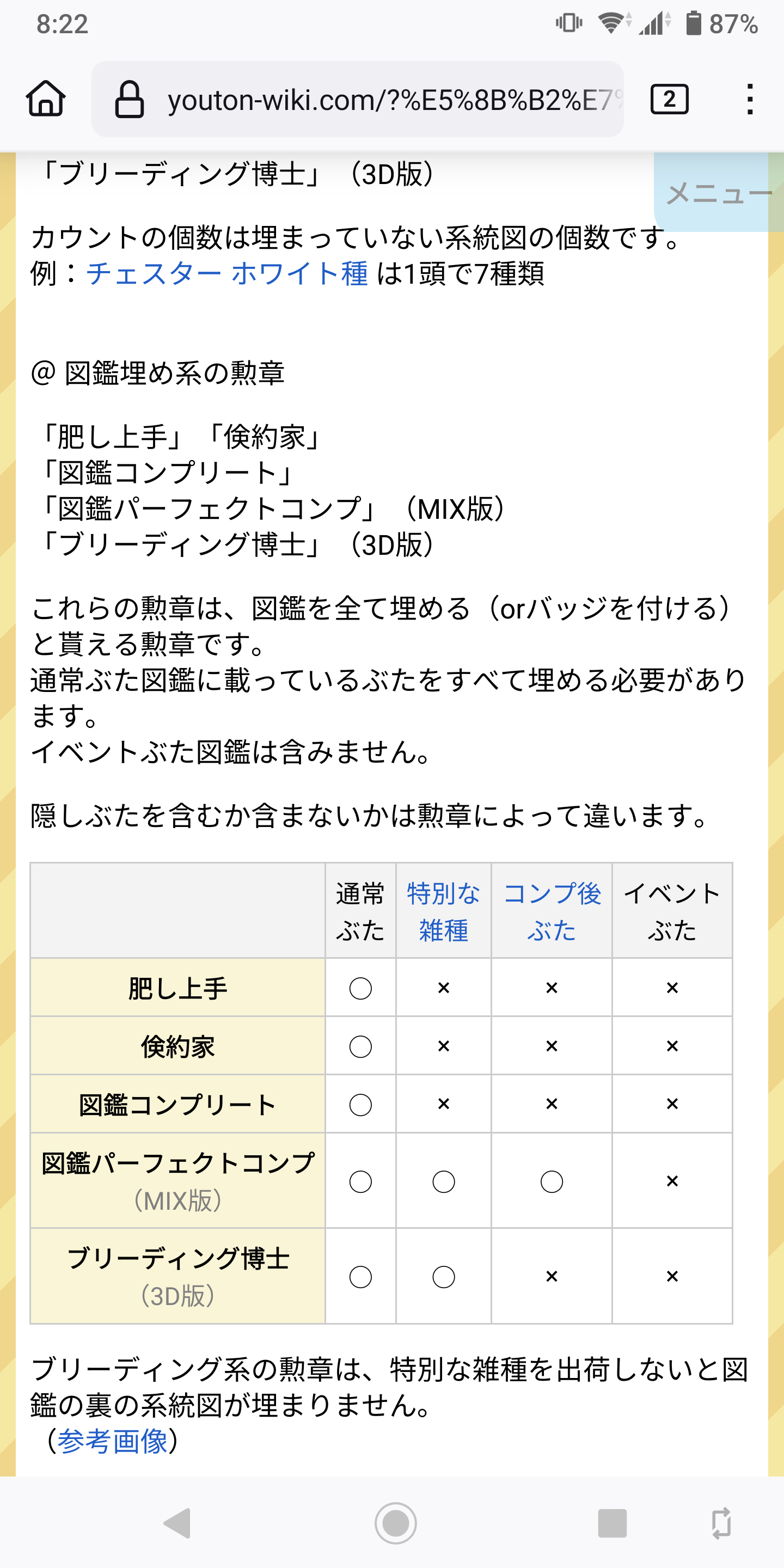
Task: Tap the battery 87% status indicator
Action: tap(721, 24)
